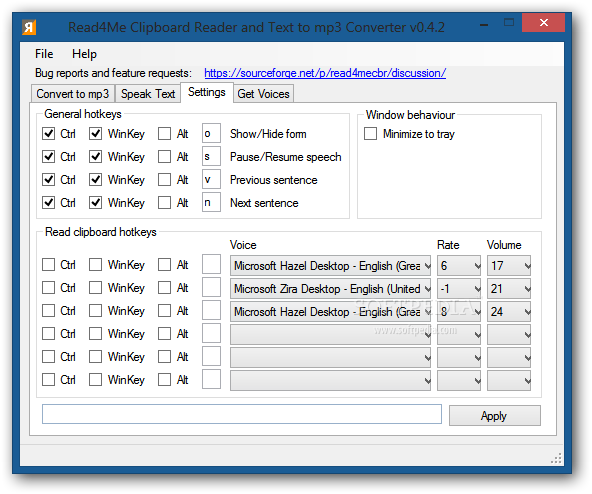Image resolution: width=592 pixels, height=494 pixels.
Task: Click the Apply button
Action: (x=495, y=415)
